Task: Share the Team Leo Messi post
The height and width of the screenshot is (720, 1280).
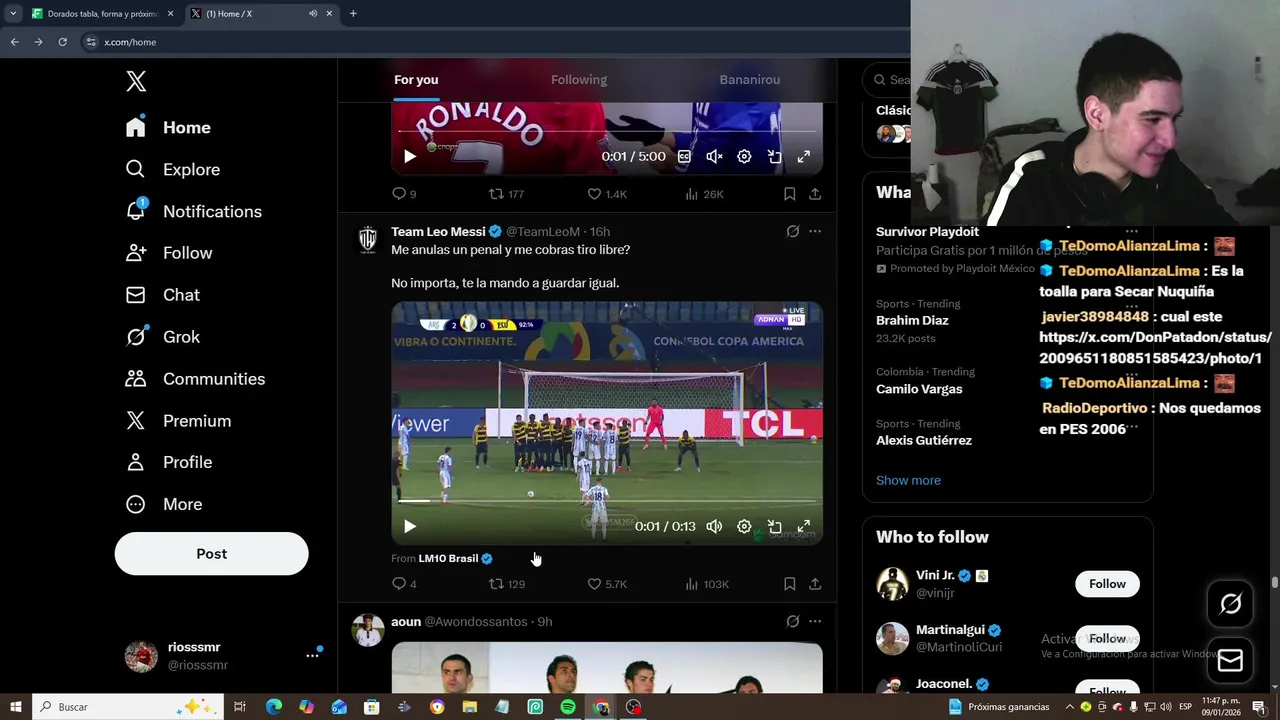Action: (x=815, y=584)
